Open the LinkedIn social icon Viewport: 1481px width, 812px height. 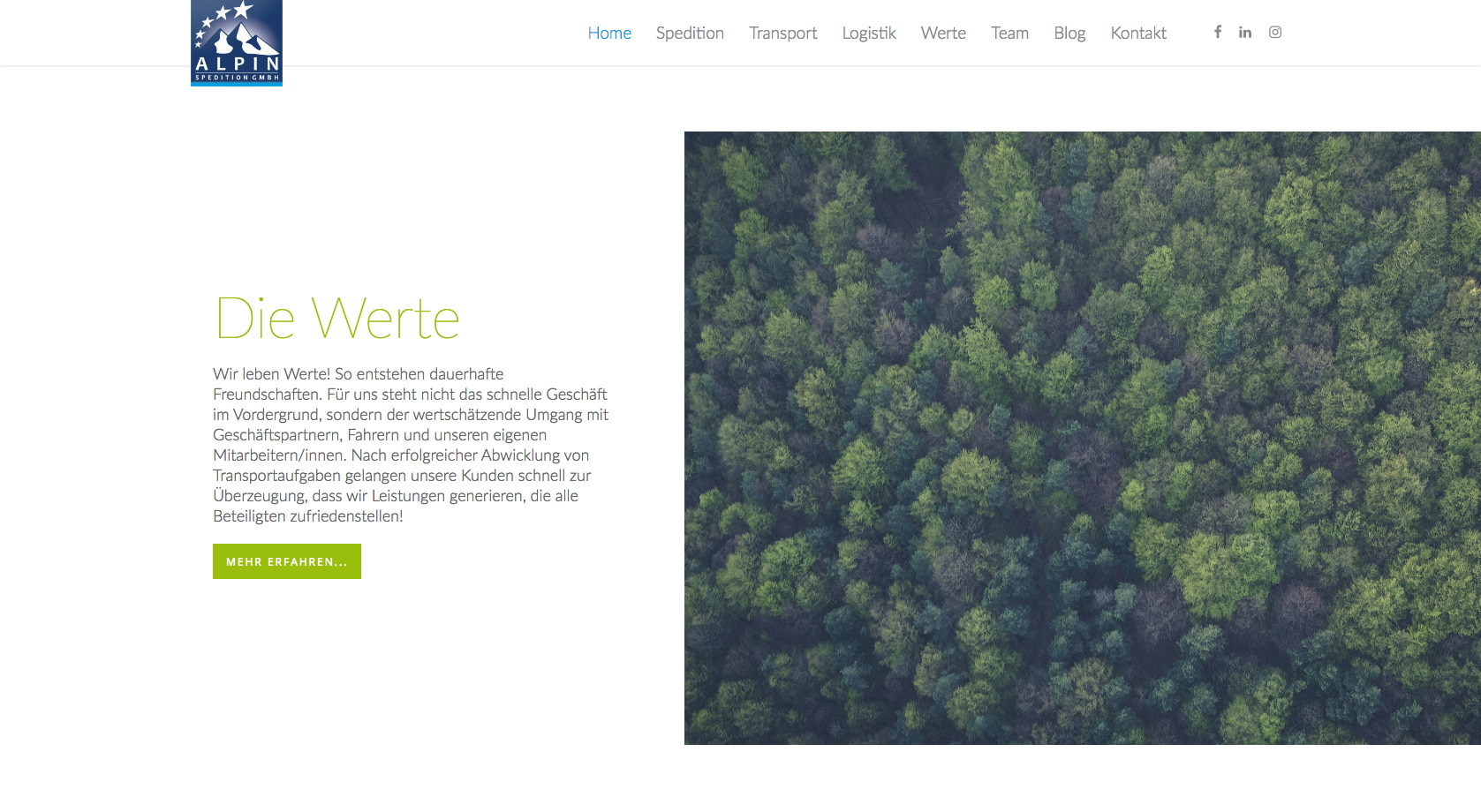click(1245, 32)
